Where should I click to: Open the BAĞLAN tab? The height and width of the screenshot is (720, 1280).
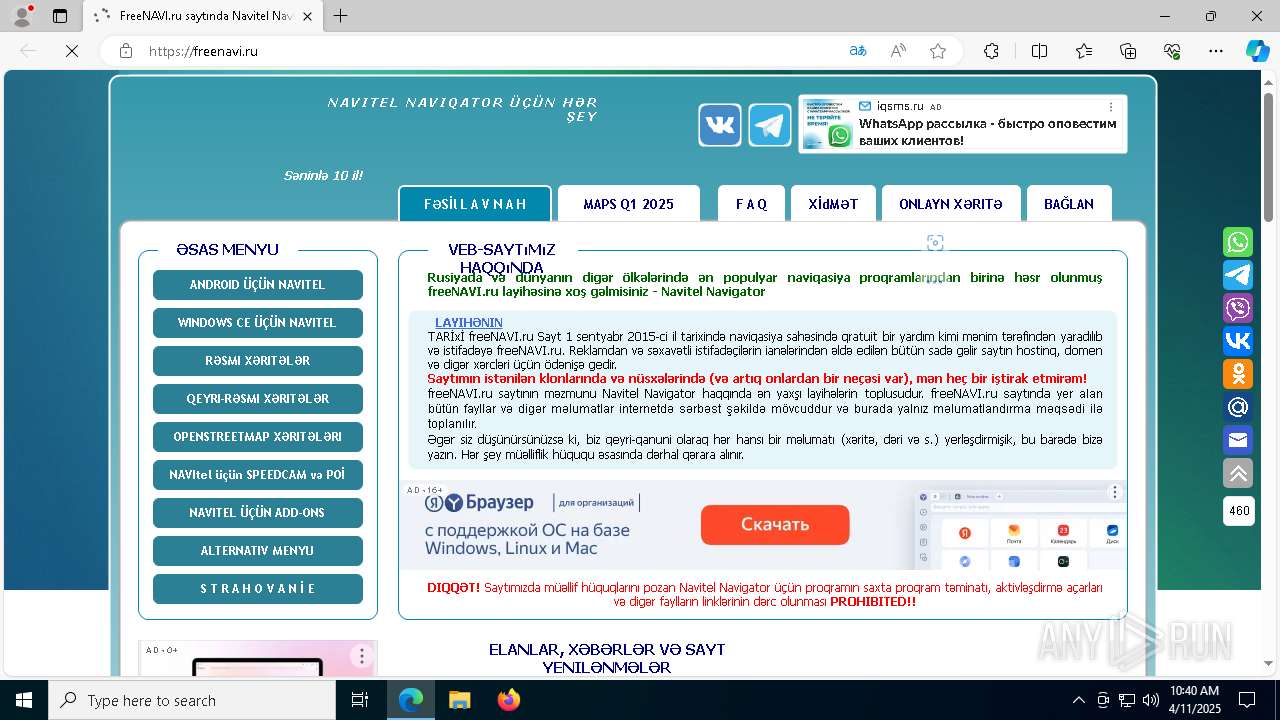1069,204
